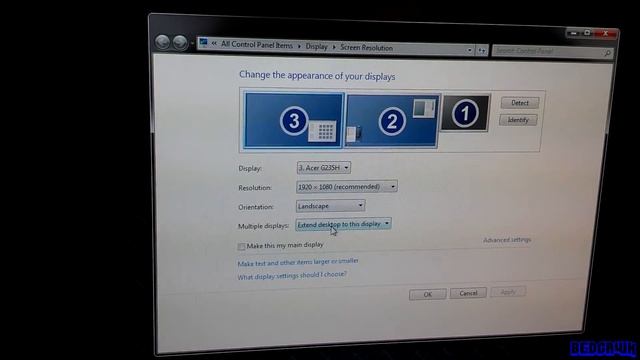Click the Apply button
Screen dimensions: 640x360
[x=508, y=292]
